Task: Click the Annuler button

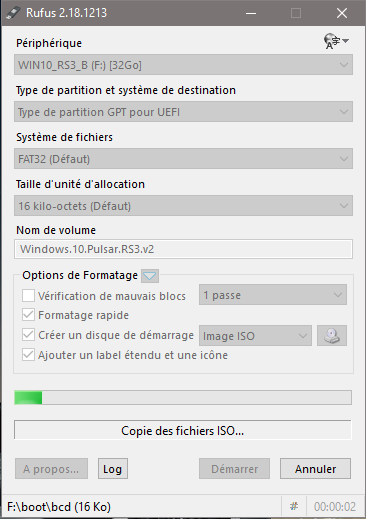Action: click(315, 469)
